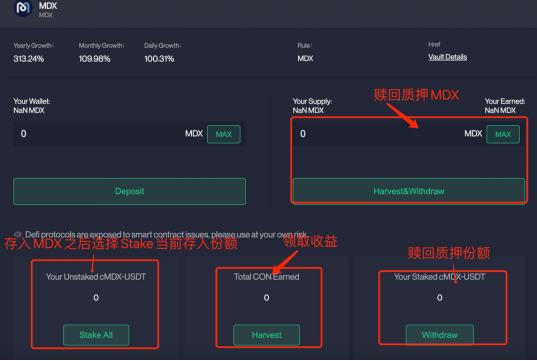Click the Rule value MDX
The height and width of the screenshot is (361, 537).
click(x=305, y=59)
